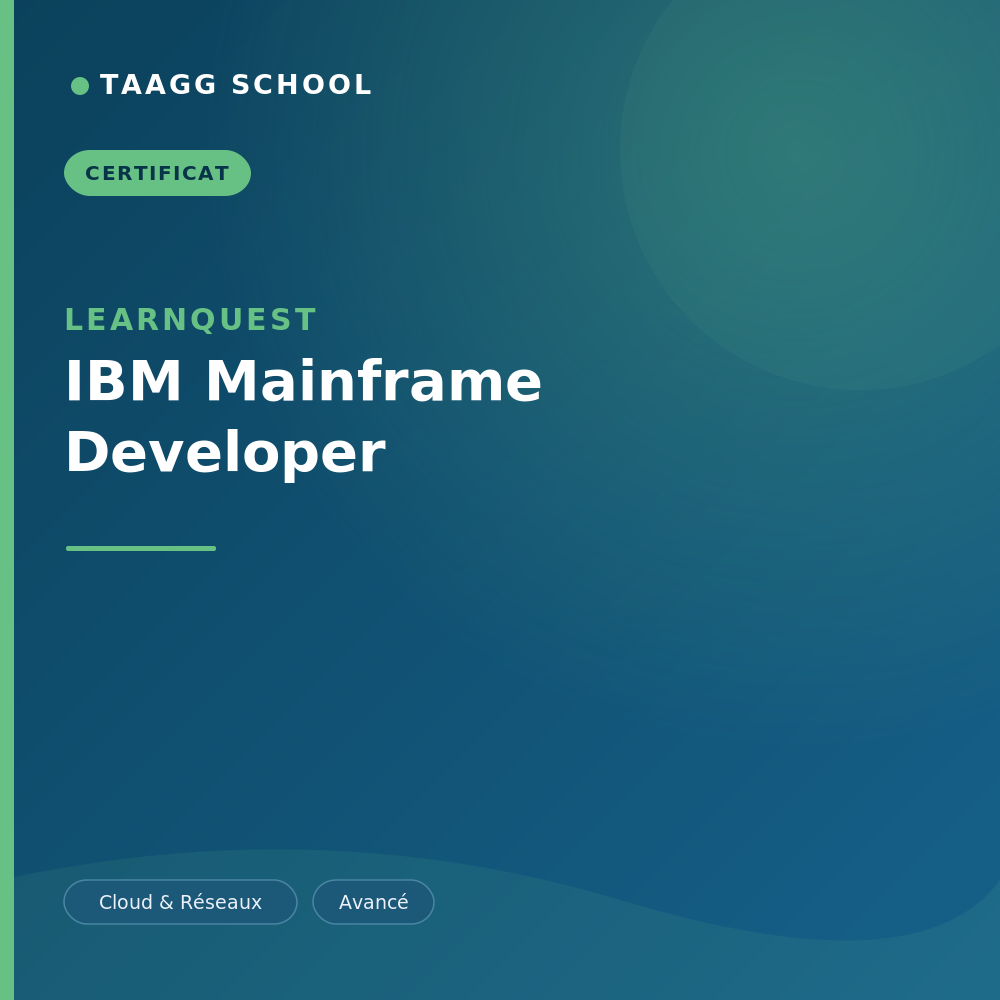Click the green dot beside TAAGG SCHOOL

tap(80, 85)
